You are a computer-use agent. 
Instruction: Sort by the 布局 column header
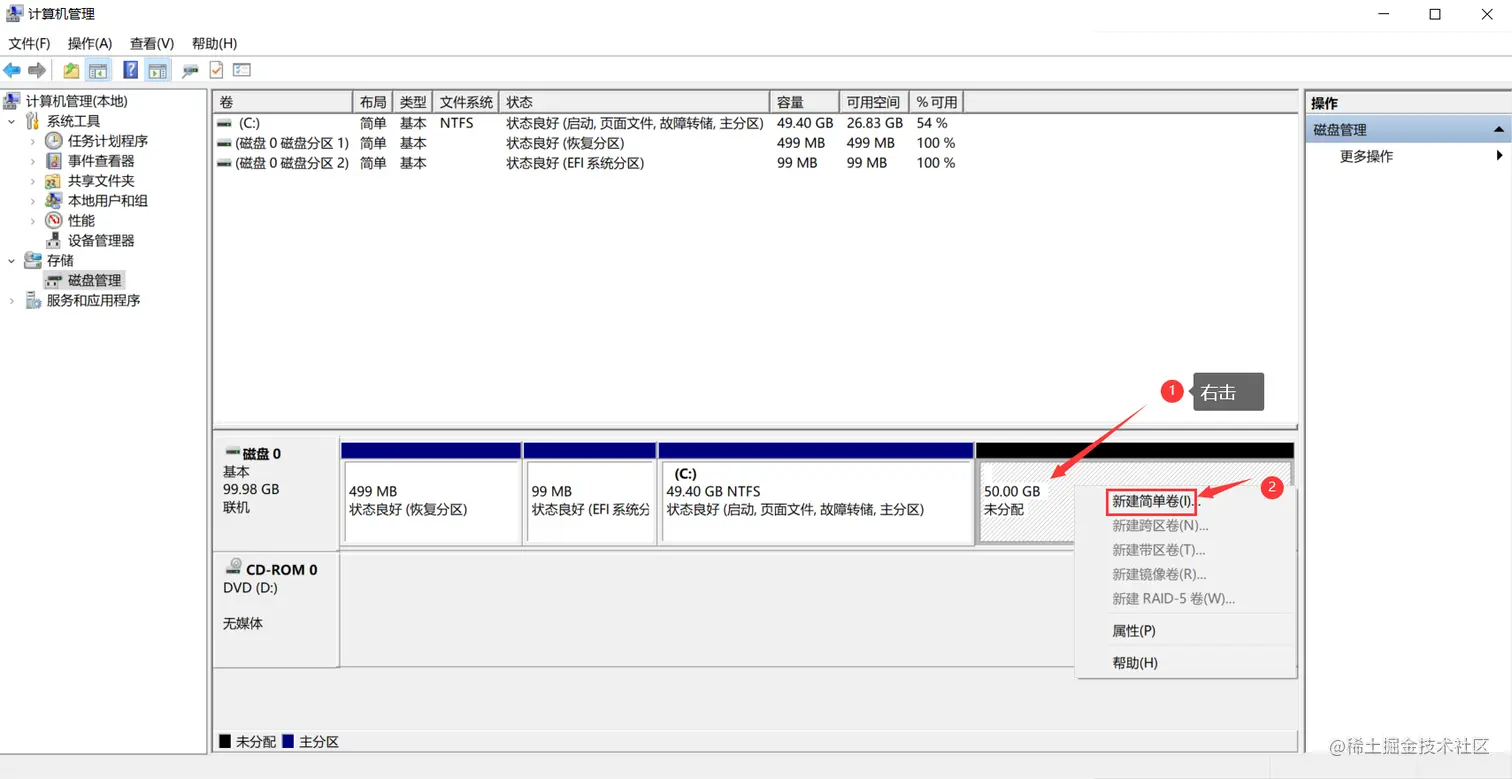373,102
